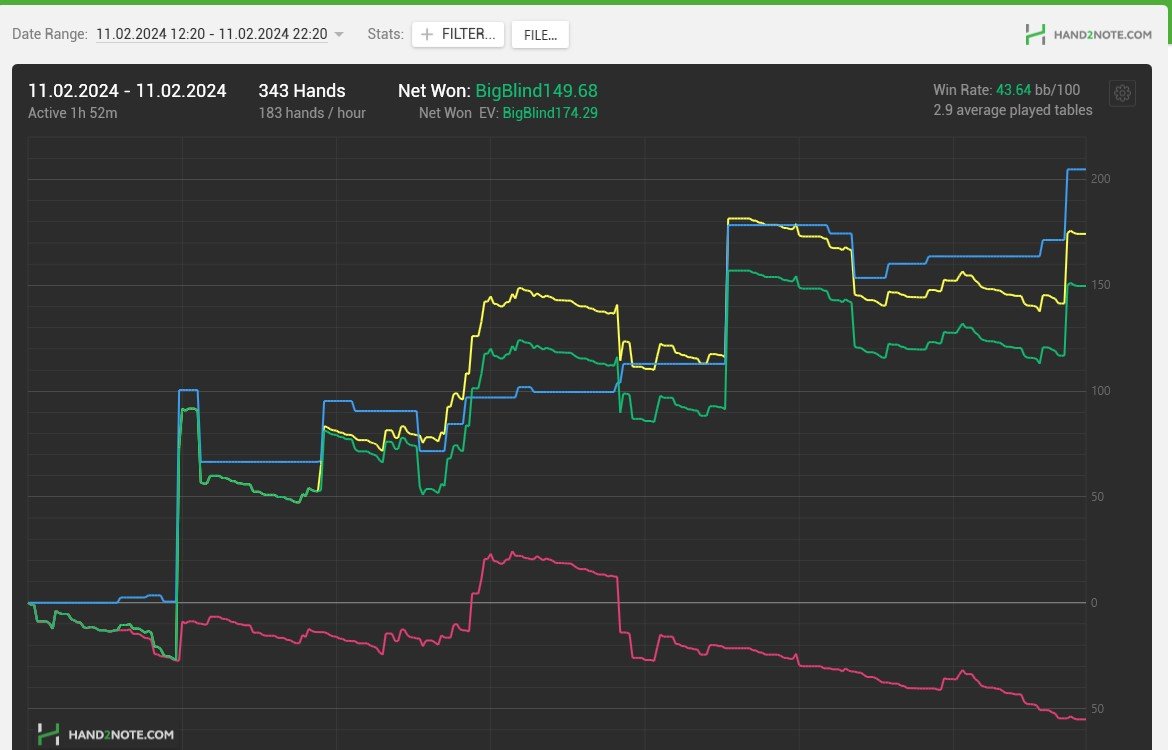Click the plus icon in FILTER button
This screenshot has width=1172, height=750.
click(x=427, y=34)
